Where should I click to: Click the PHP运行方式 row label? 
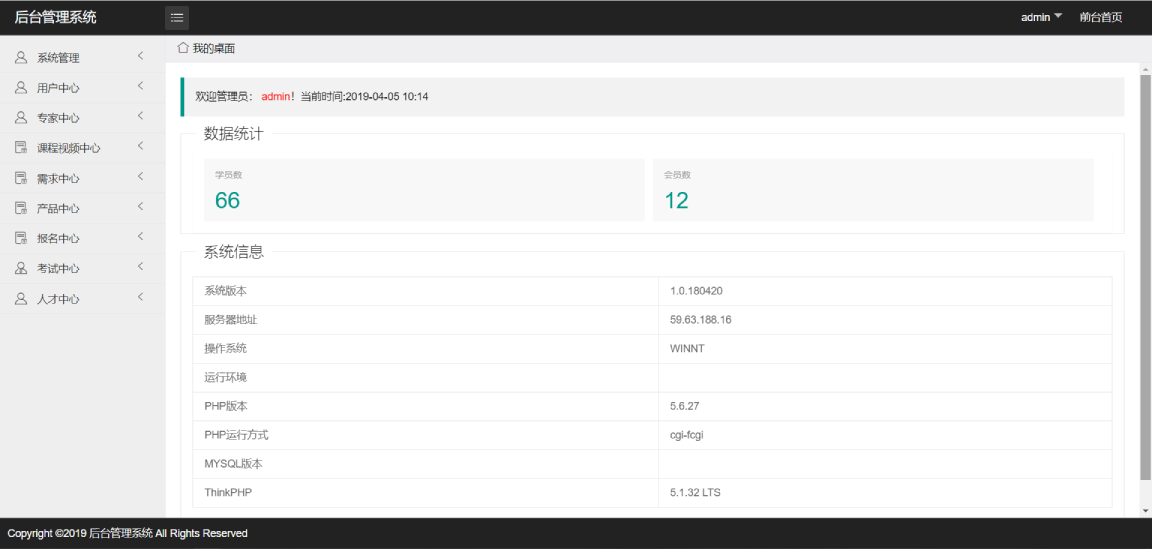[x=236, y=435]
